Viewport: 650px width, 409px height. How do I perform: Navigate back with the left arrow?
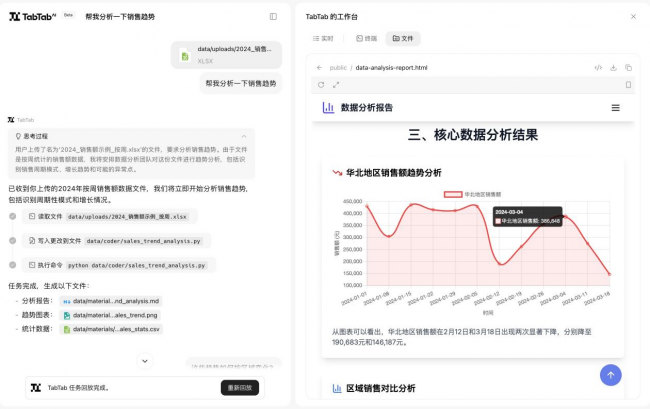click(x=319, y=68)
